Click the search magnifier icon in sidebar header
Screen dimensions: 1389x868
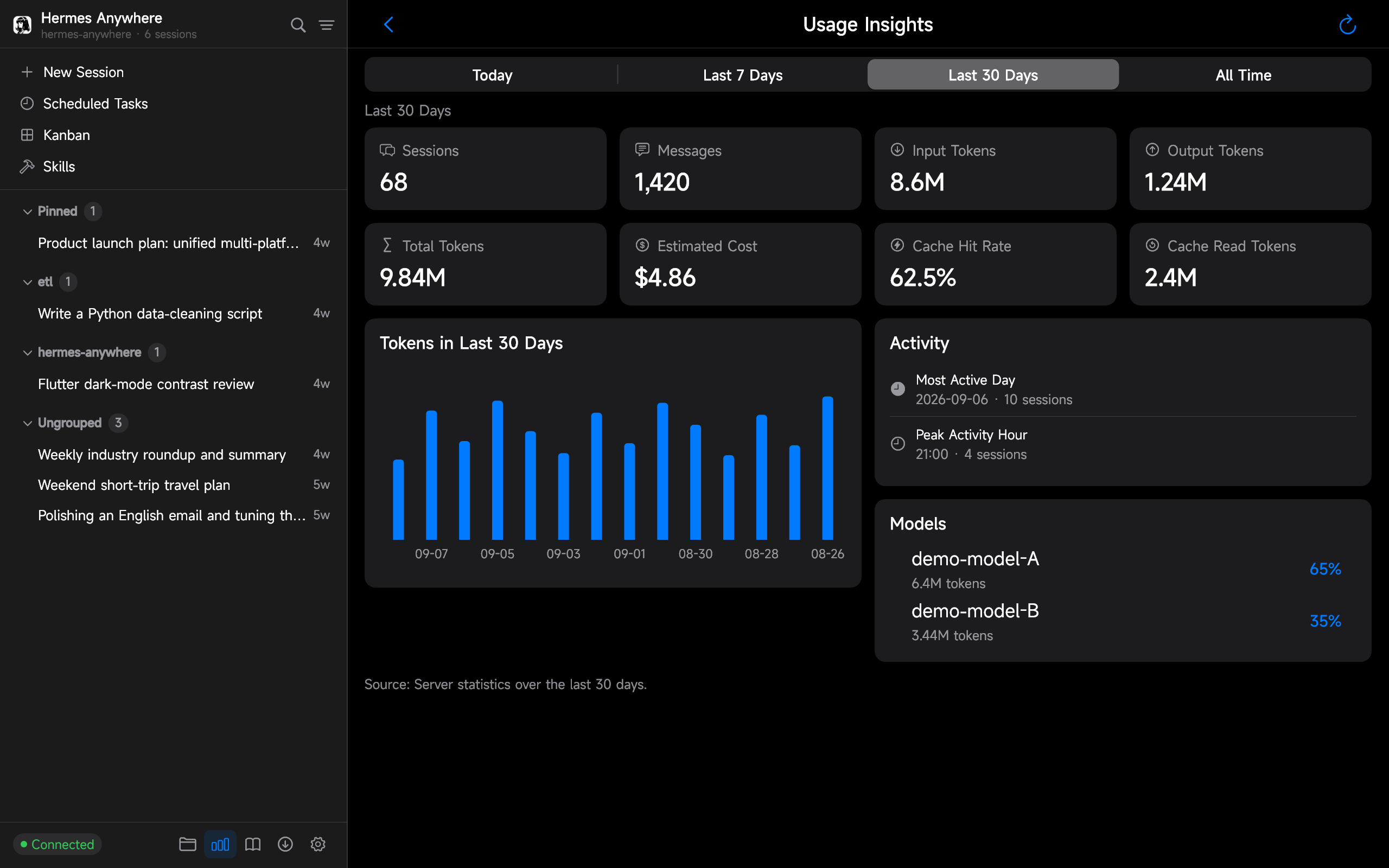pyautogui.click(x=298, y=25)
